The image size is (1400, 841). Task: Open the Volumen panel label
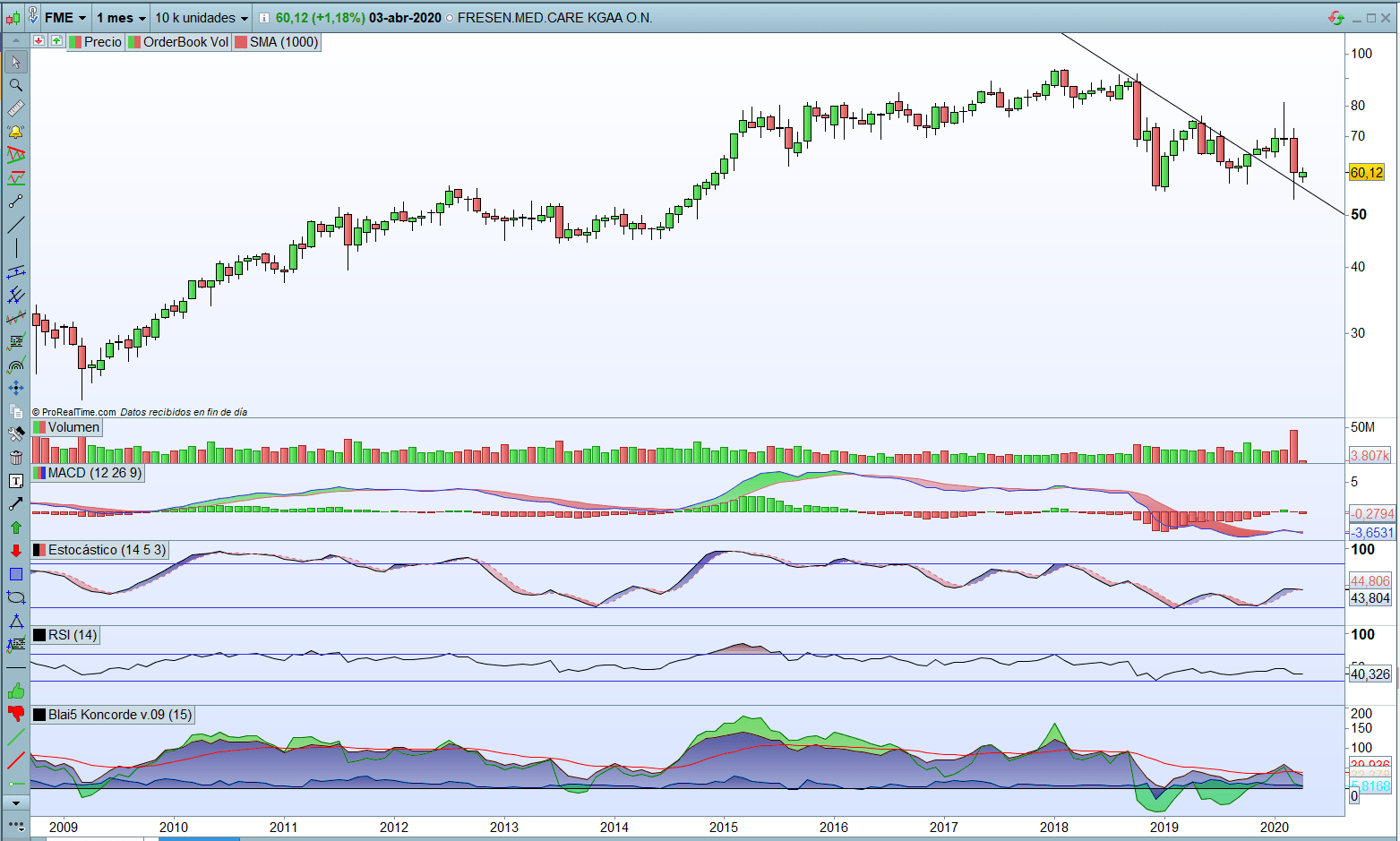pos(66,427)
